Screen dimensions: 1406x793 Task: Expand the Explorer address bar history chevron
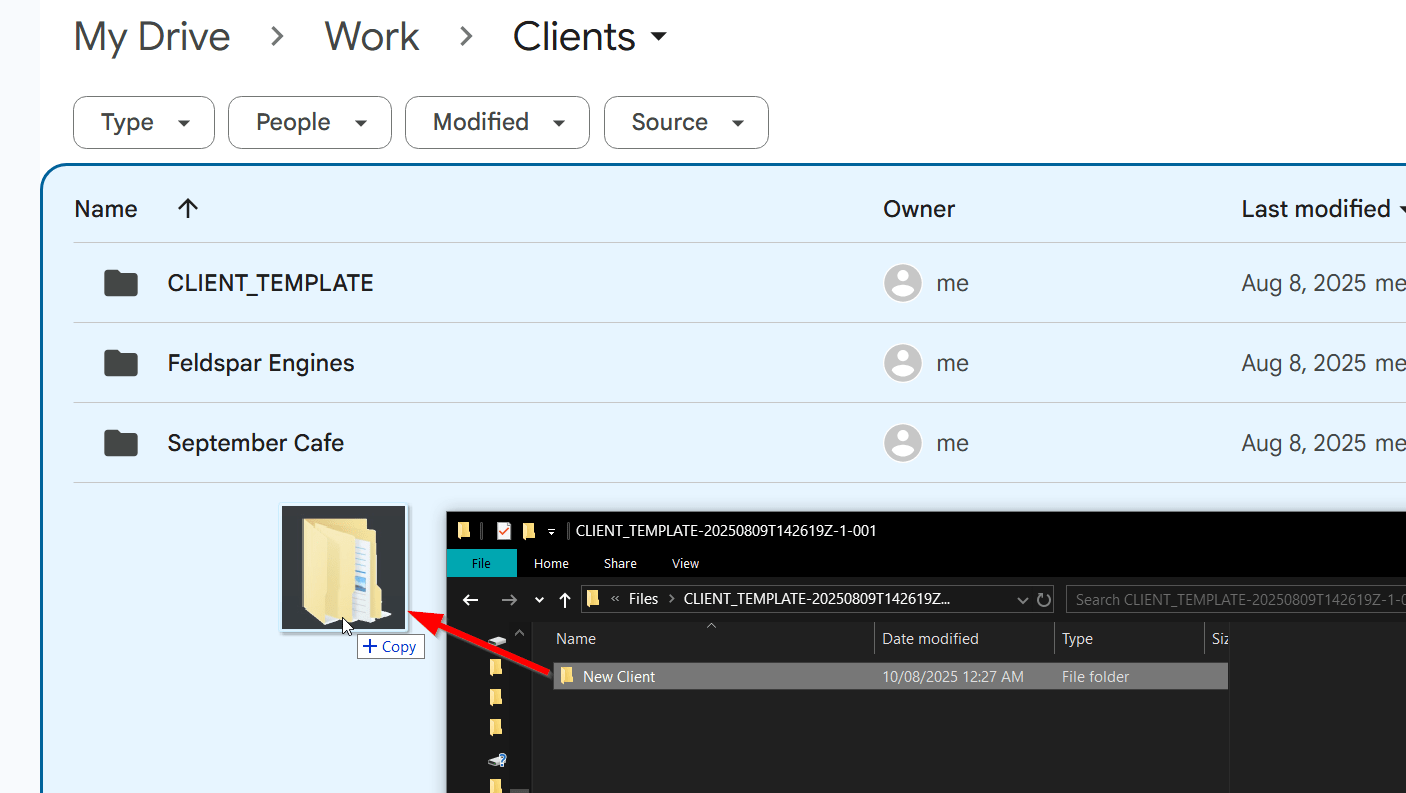point(1022,600)
